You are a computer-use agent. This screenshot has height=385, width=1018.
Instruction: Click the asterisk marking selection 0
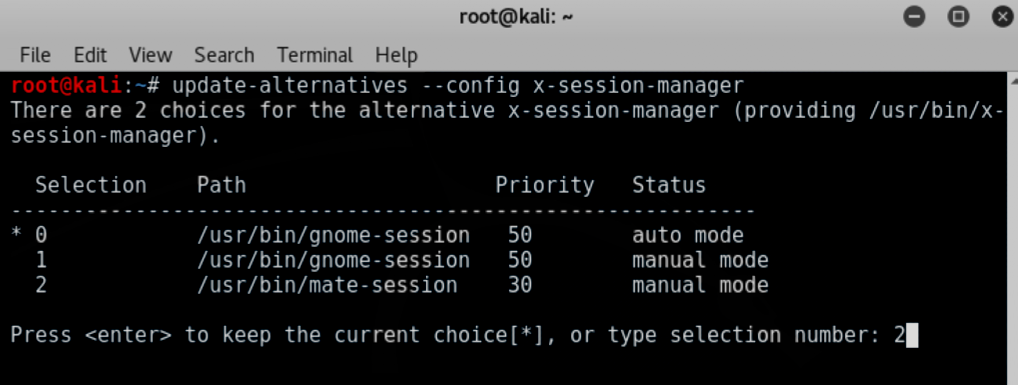click(16, 234)
